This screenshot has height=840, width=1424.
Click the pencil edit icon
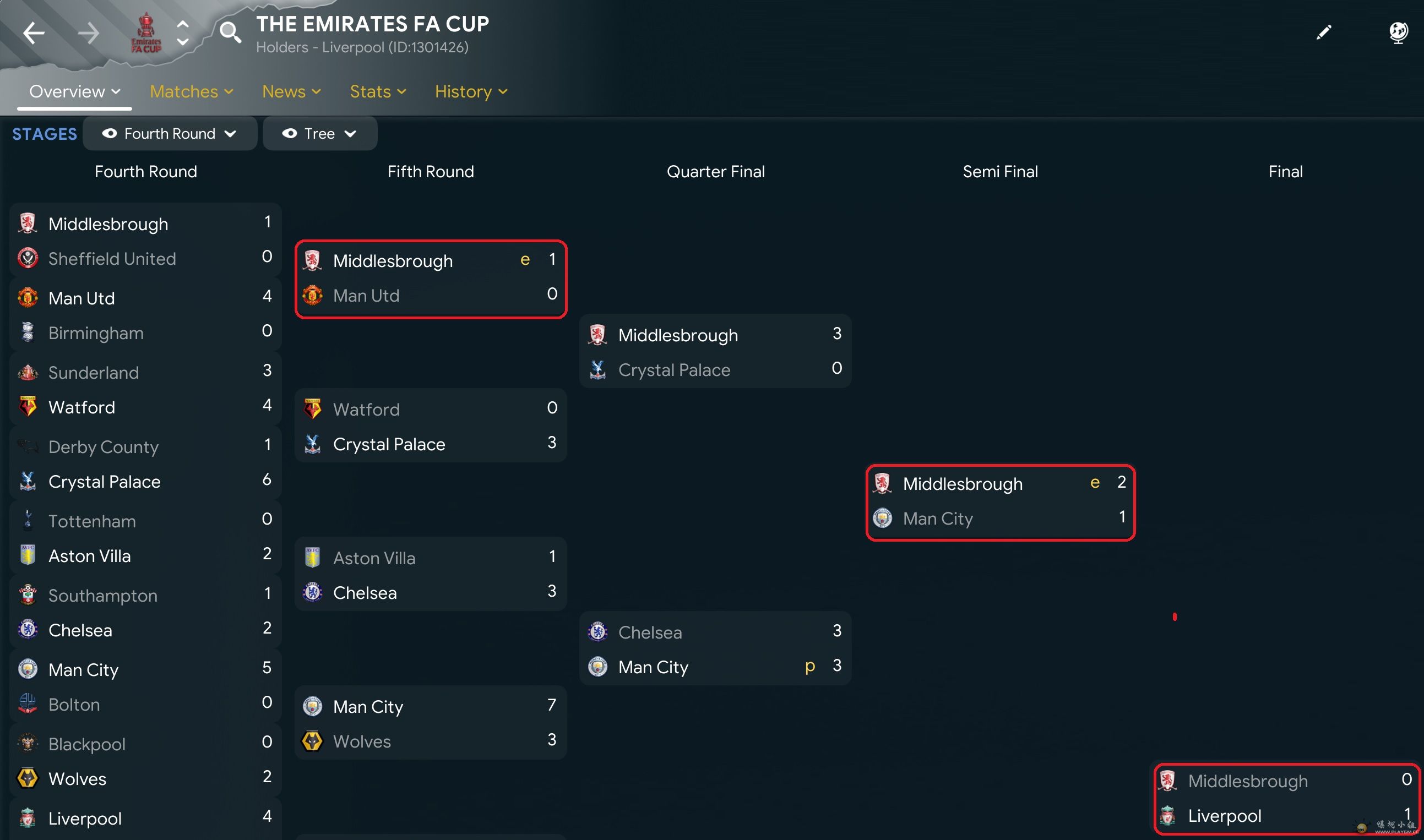pyautogui.click(x=1324, y=32)
